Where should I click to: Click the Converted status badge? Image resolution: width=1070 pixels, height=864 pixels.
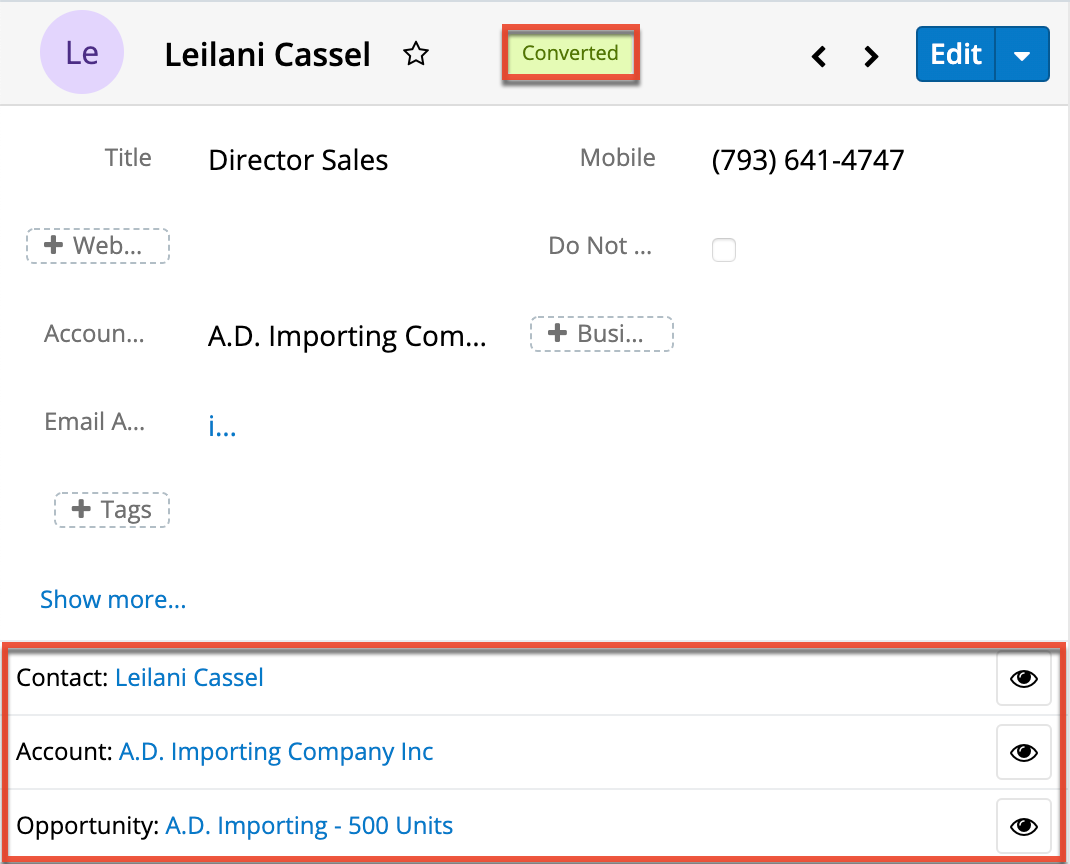click(x=570, y=53)
